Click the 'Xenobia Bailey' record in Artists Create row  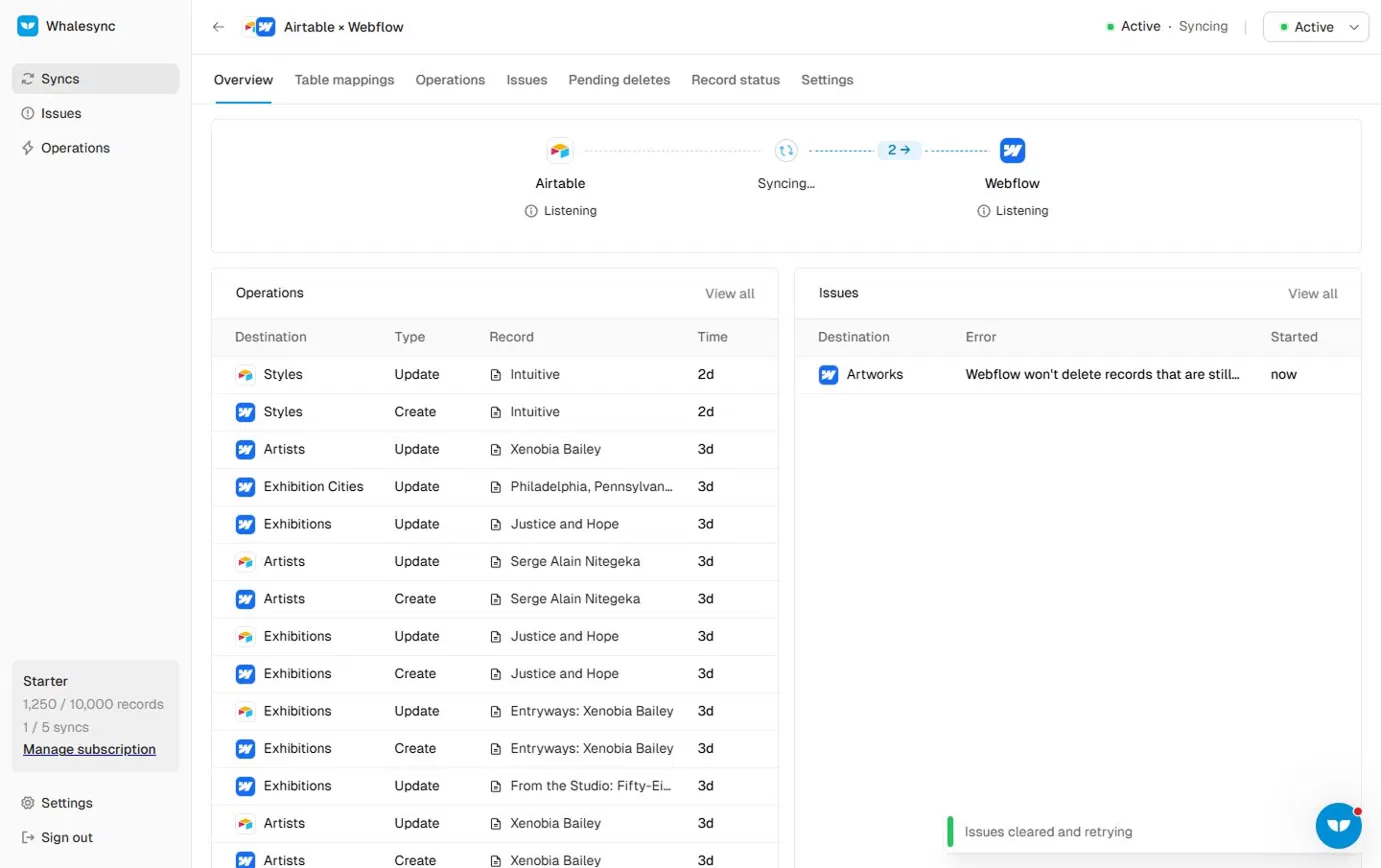556,861
